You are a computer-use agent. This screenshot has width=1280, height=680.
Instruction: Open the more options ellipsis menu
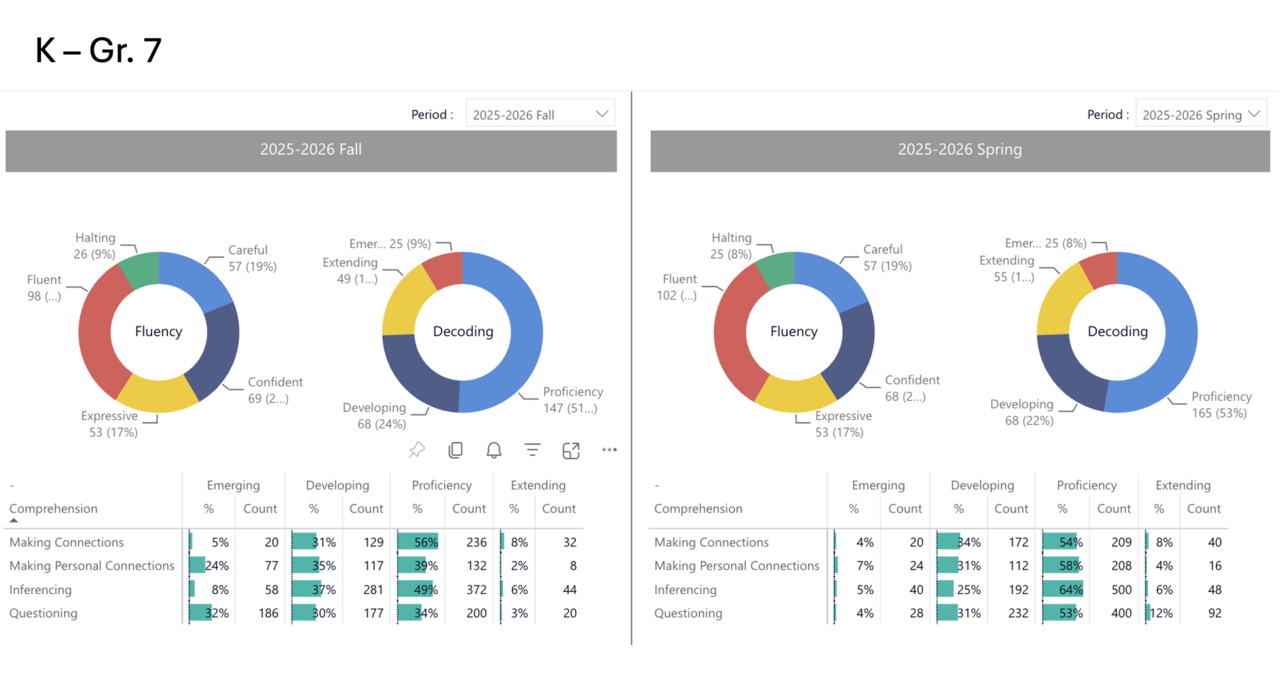point(609,450)
